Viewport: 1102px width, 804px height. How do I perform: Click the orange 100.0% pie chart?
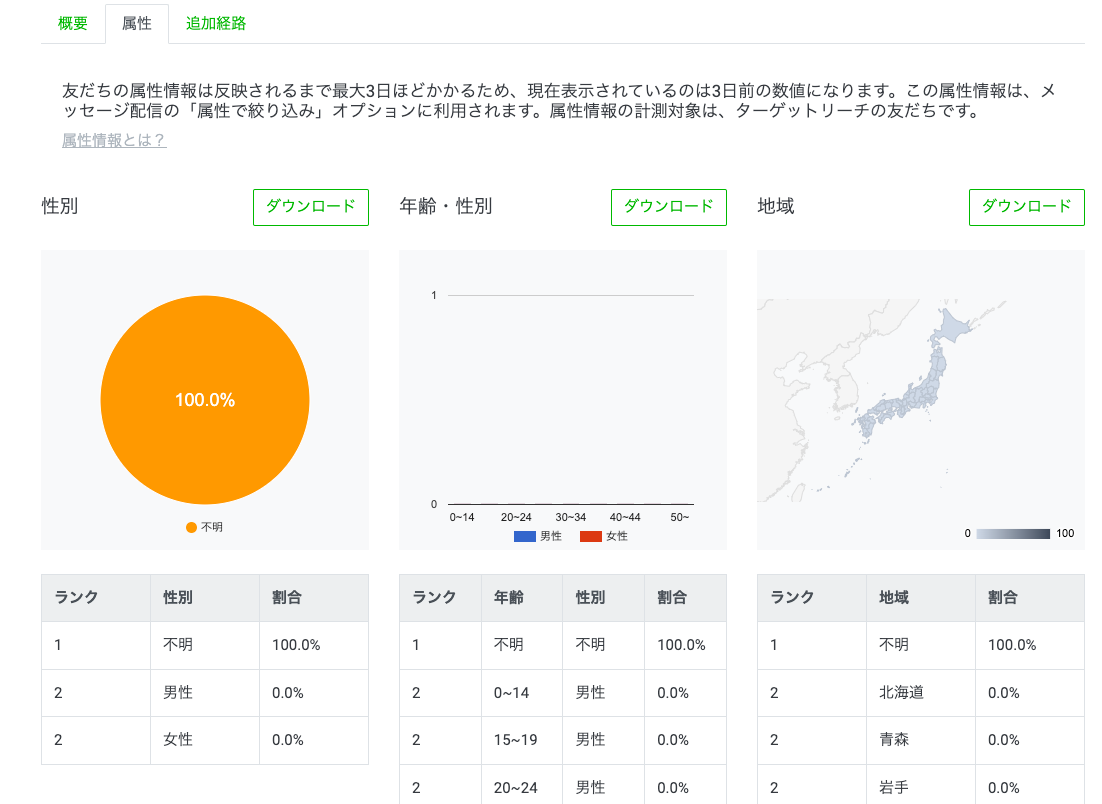204,399
